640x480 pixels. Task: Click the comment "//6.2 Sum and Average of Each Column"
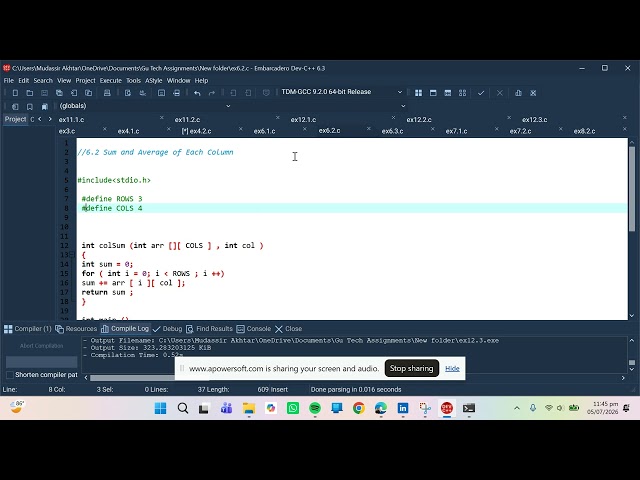tap(155, 152)
